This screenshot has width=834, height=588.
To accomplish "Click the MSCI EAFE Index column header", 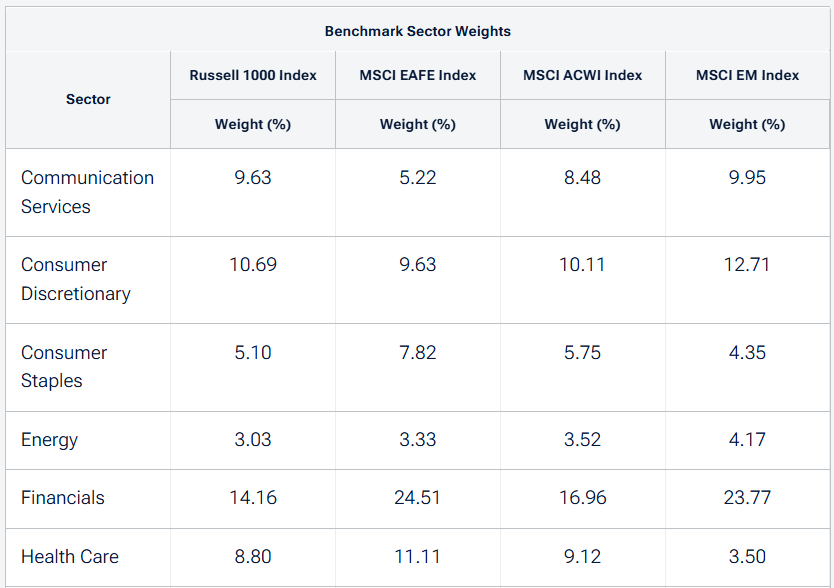I will click(x=418, y=75).
